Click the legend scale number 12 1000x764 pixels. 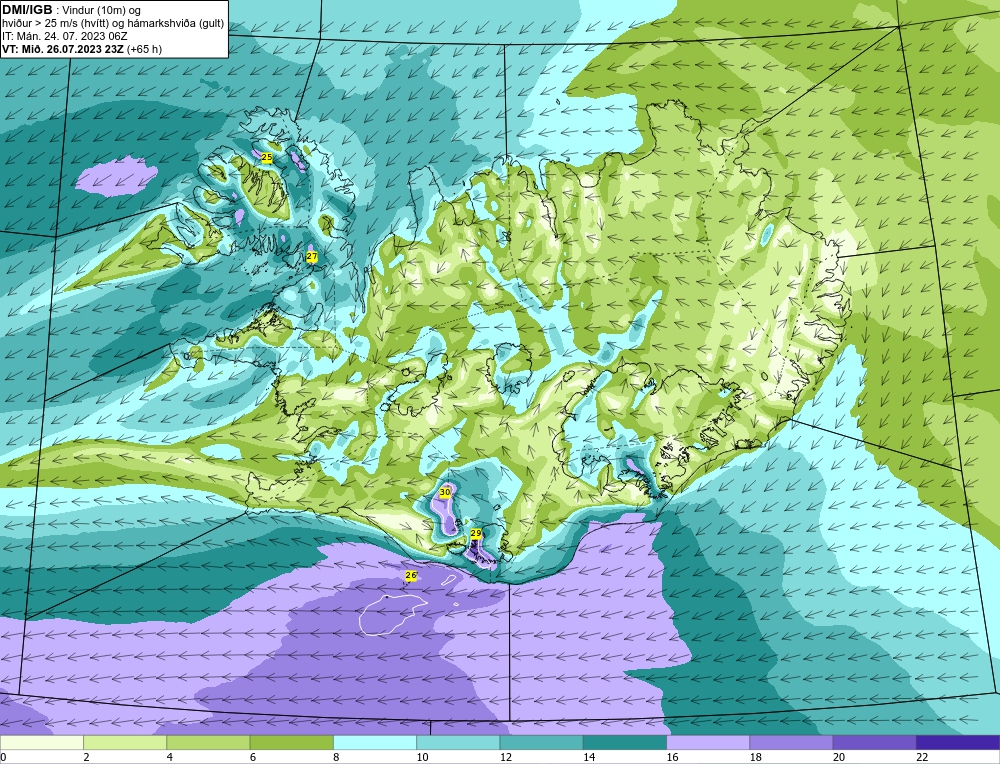[x=505, y=757]
